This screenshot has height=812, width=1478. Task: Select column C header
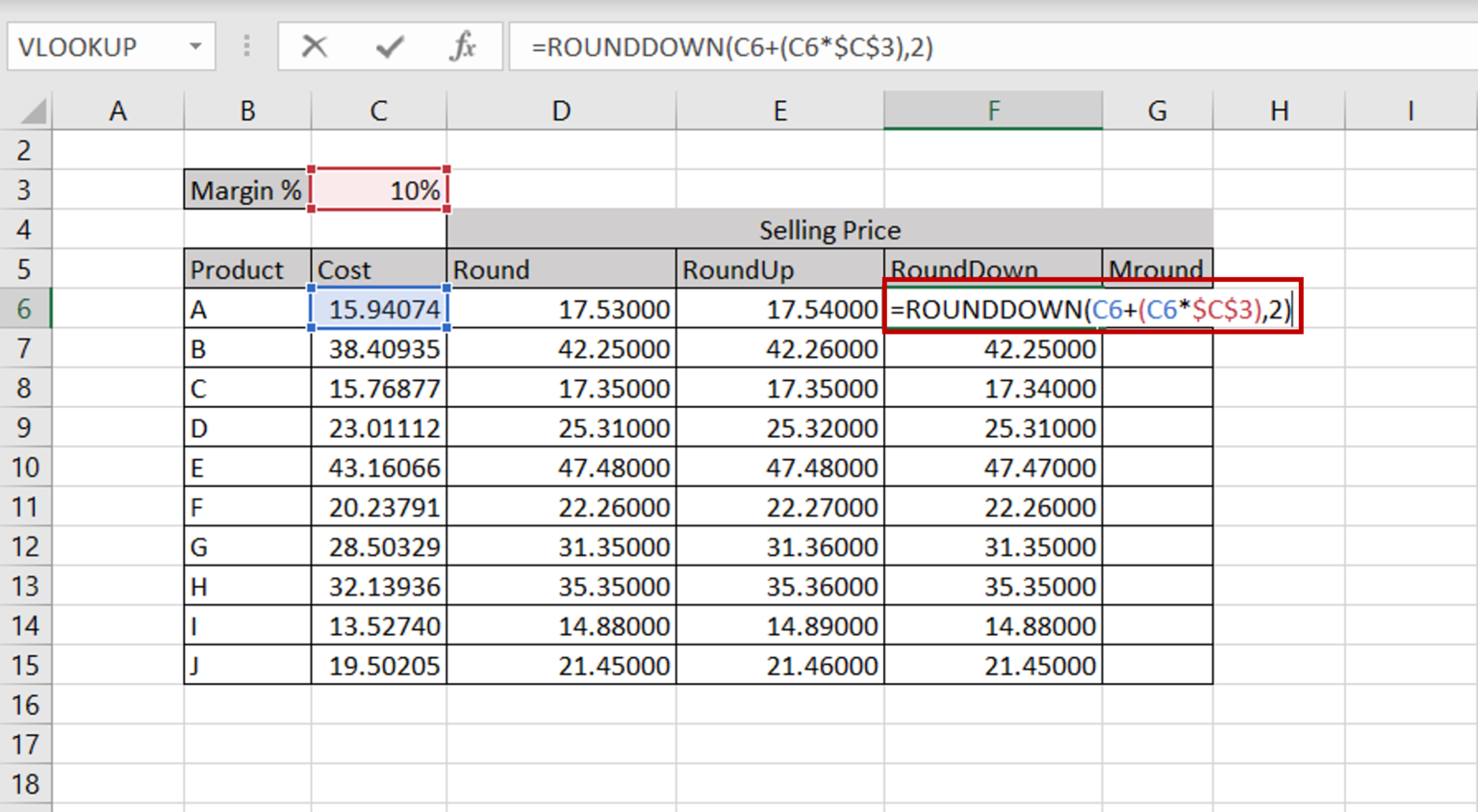(x=377, y=110)
